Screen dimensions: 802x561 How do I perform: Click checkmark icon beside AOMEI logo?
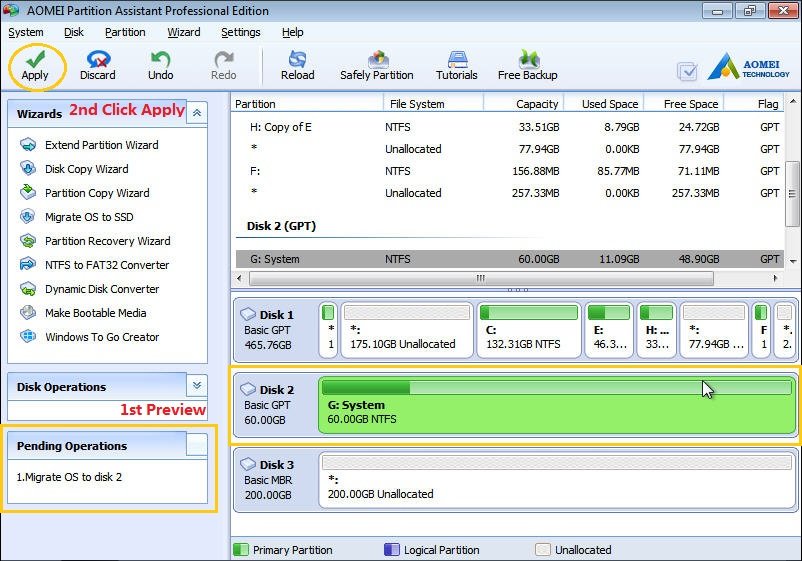(687, 71)
